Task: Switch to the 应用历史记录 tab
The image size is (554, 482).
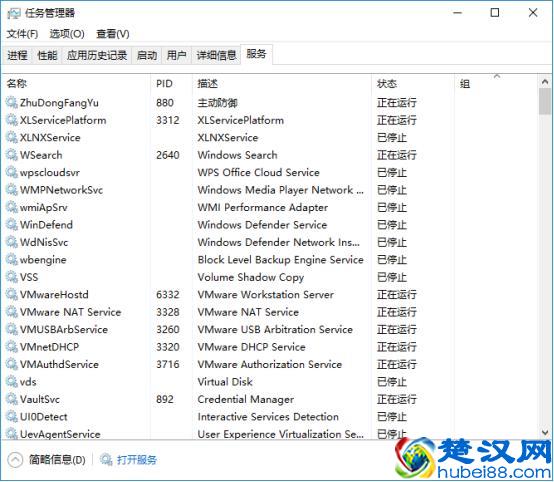Action: coord(97,55)
